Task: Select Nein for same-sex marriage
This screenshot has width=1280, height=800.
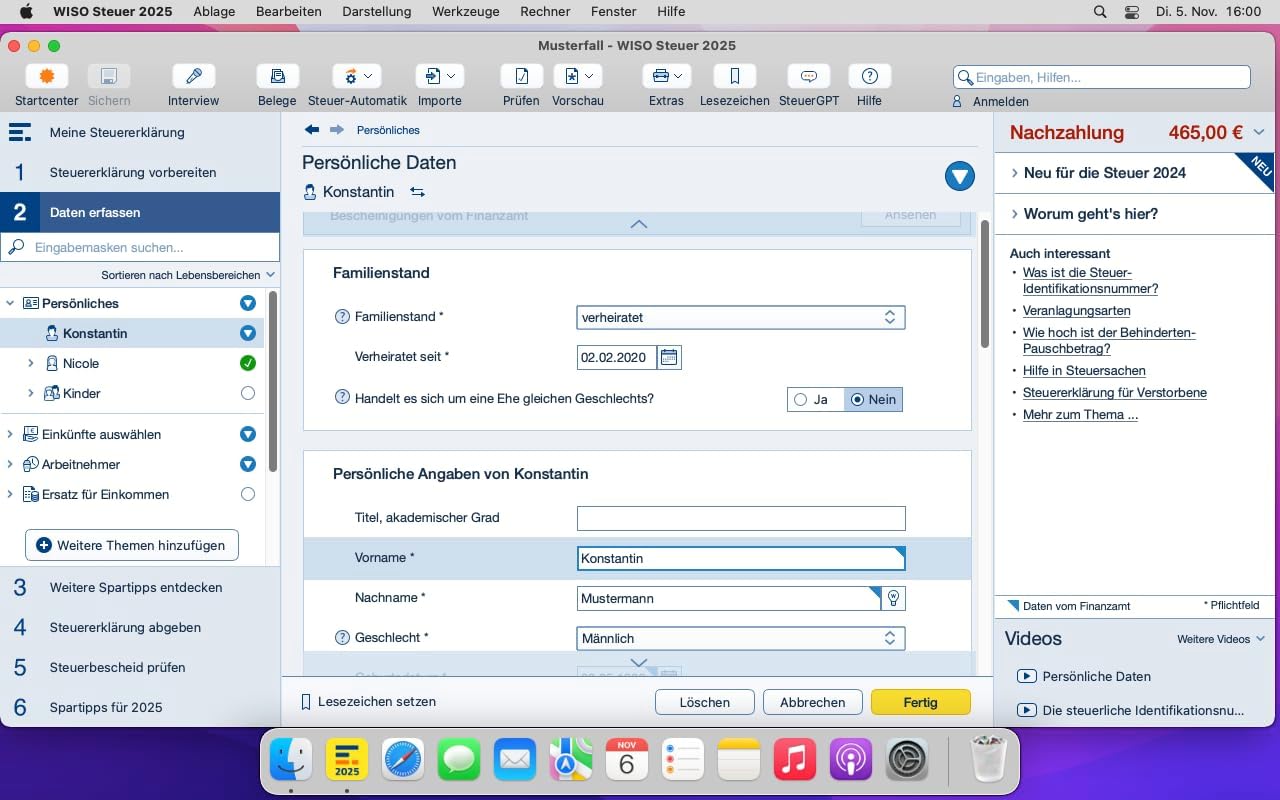Action: (874, 399)
